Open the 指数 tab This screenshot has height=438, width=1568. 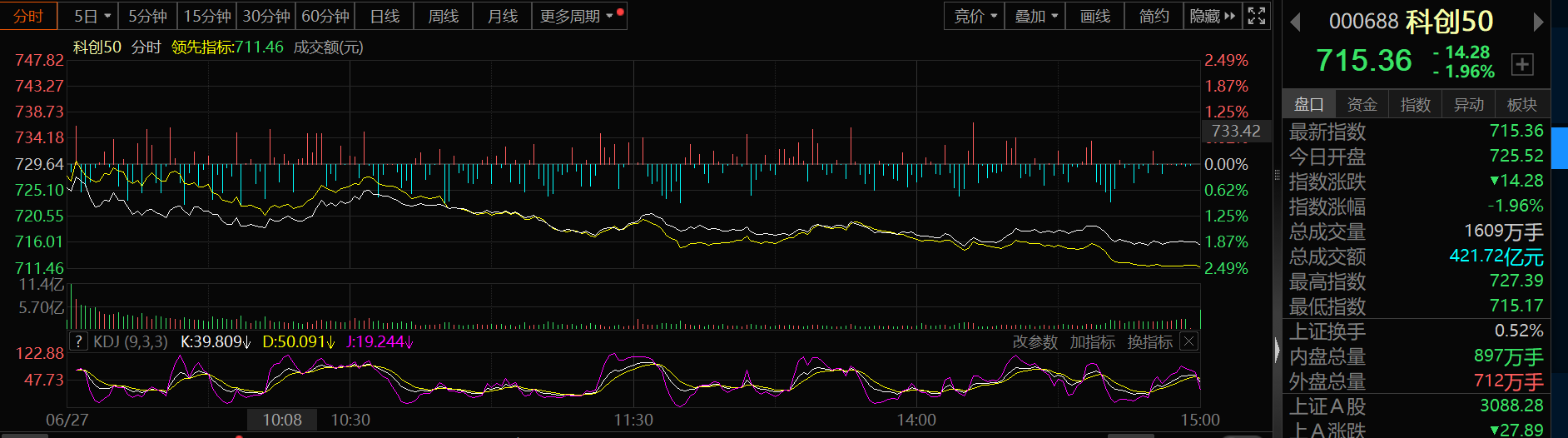(x=1416, y=104)
